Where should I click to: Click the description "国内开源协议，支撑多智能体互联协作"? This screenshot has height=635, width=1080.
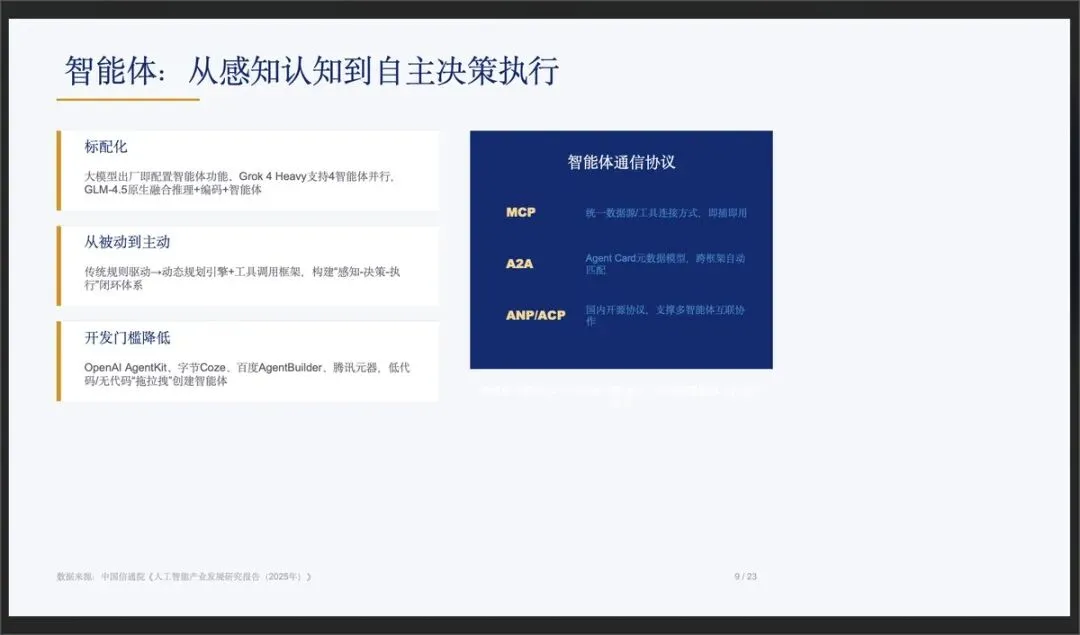coord(665,315)
